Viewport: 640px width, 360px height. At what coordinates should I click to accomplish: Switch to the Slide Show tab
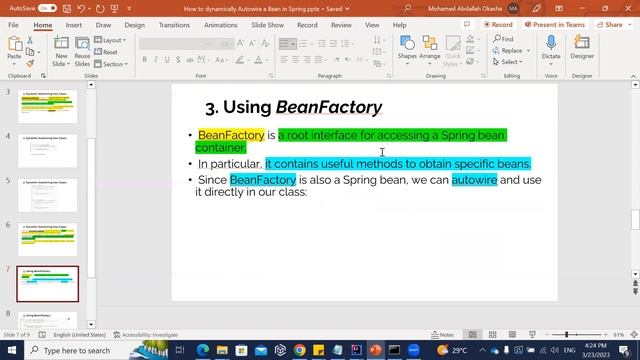(x=267, y=25)
